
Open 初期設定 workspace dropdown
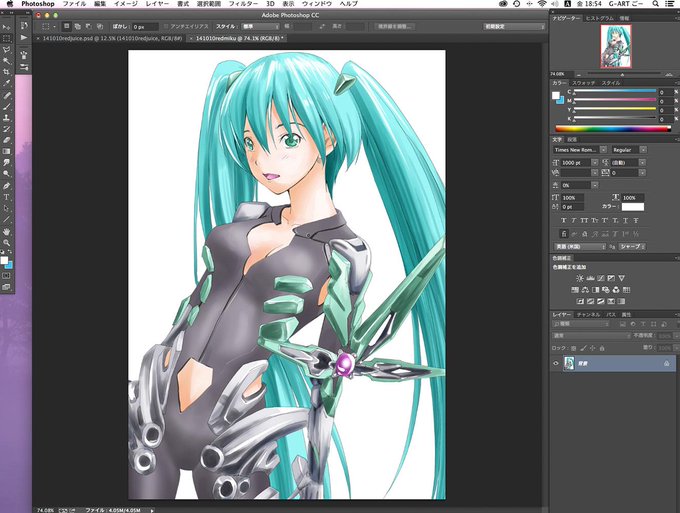(x=514, y=26)
